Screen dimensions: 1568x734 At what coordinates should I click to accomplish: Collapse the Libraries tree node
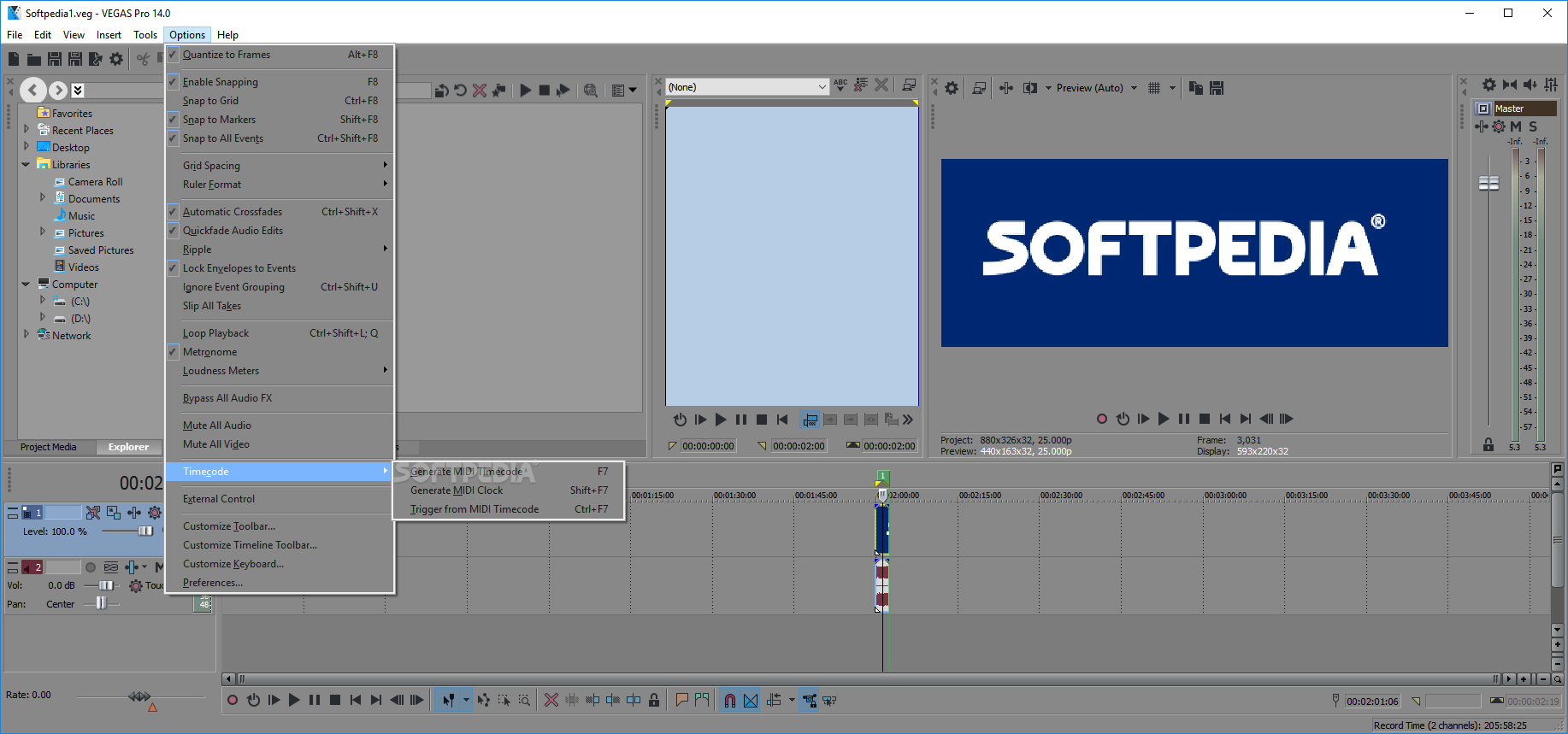point(26,164)
